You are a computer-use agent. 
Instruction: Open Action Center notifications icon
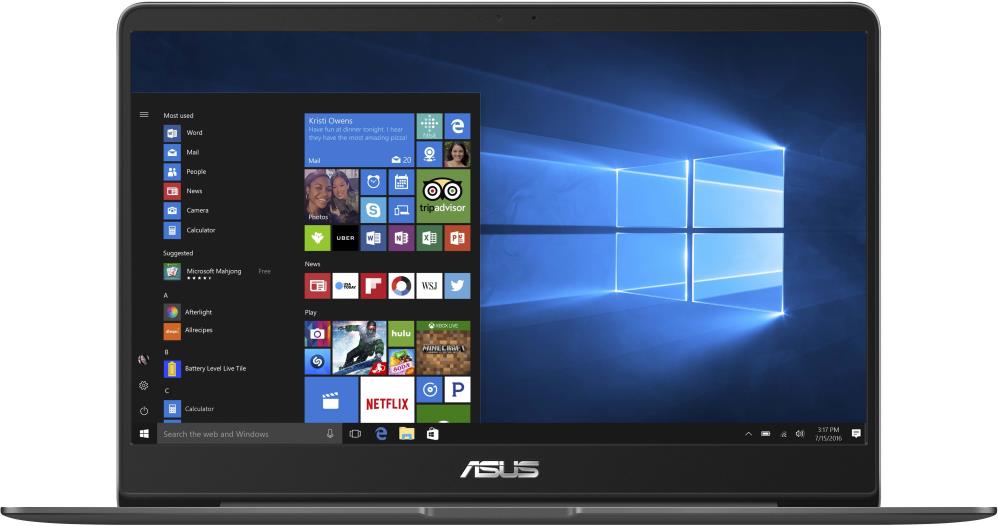point(856,434)
